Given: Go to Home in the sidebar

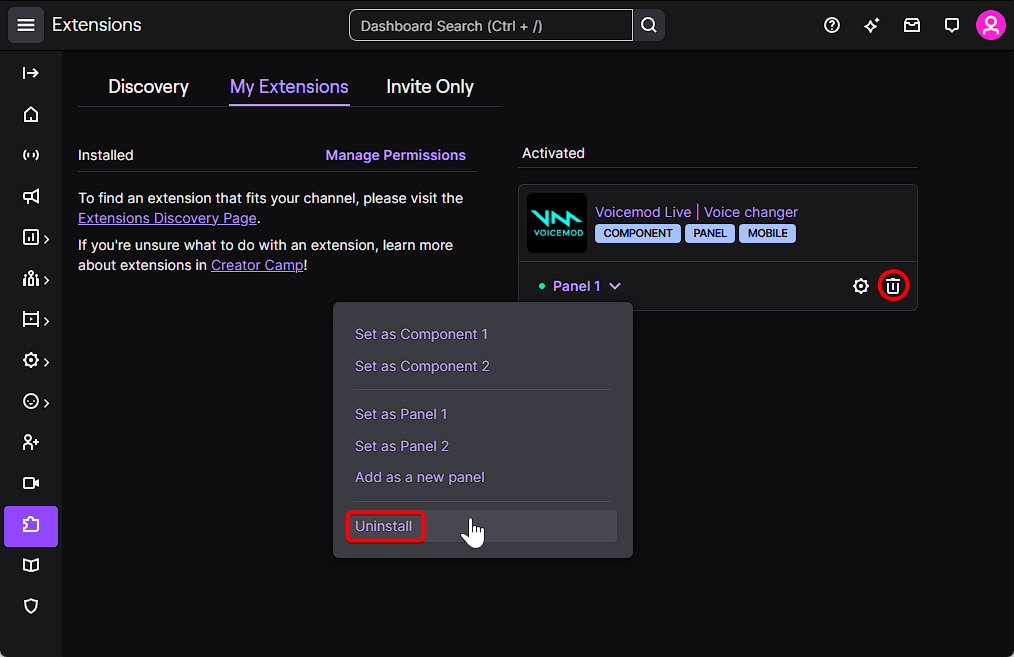Looking at the screenshot, I should tap(31, 114).
